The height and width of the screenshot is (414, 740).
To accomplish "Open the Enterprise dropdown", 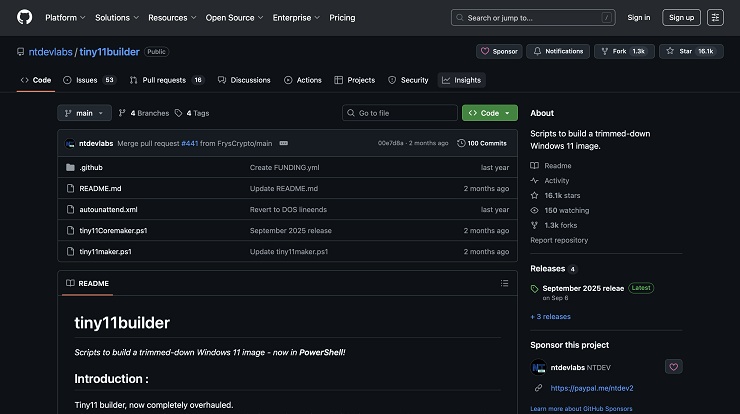I will point(296,17).
